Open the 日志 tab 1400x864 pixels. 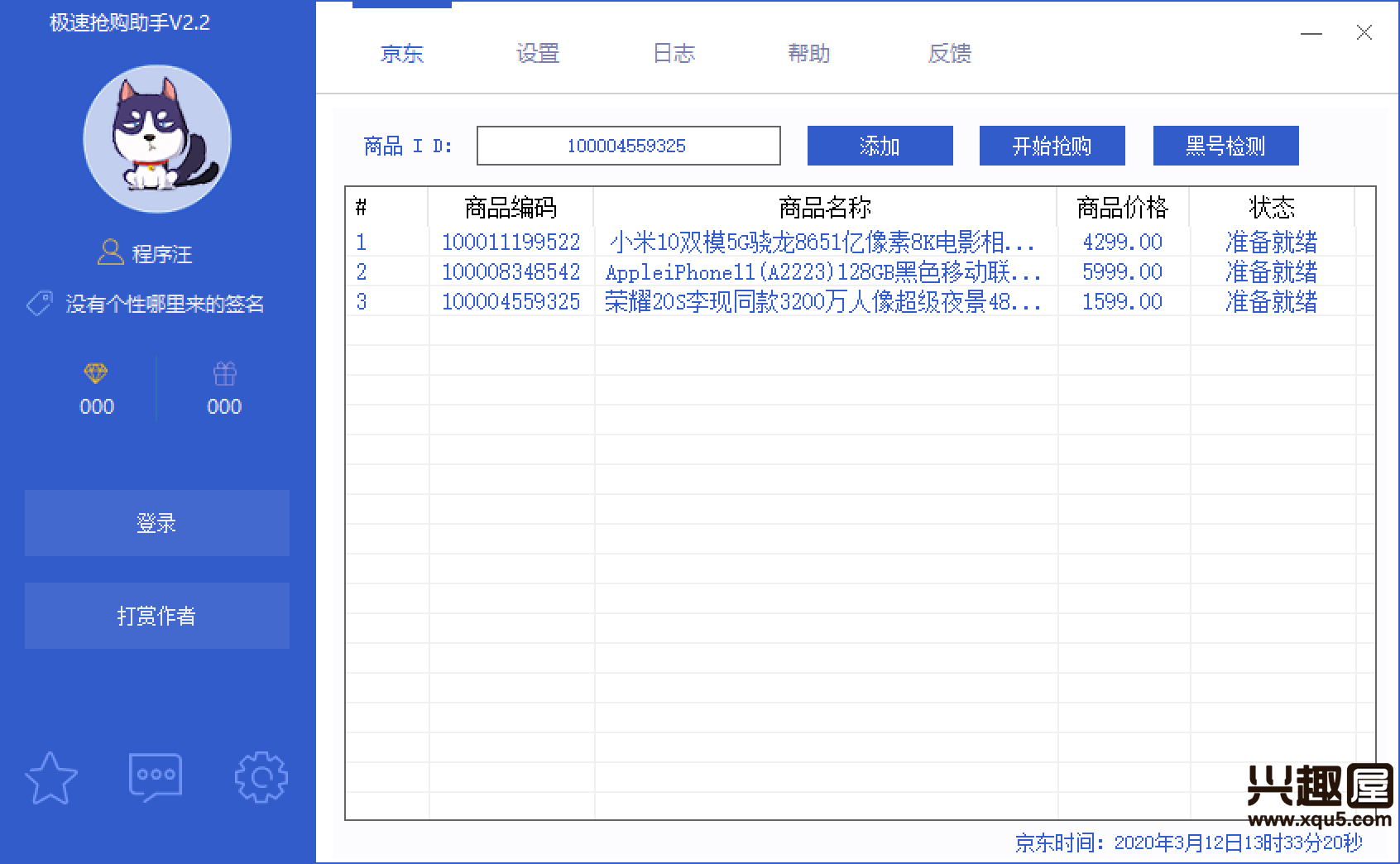(x=674, y=54)
